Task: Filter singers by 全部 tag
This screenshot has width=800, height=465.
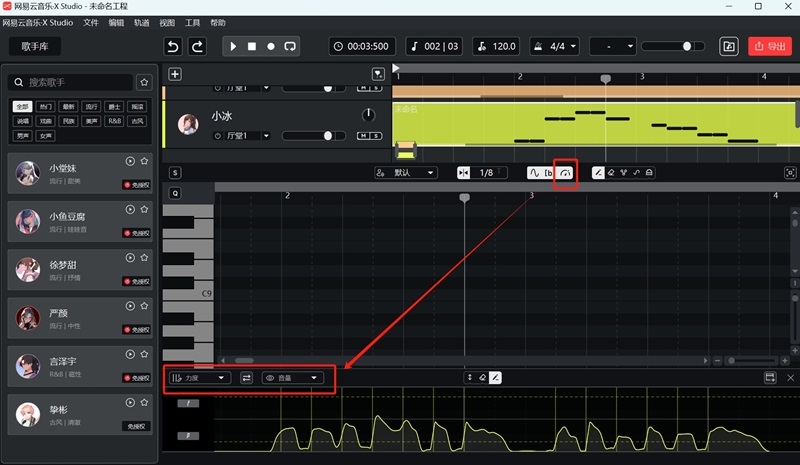Action: point(22,107)
